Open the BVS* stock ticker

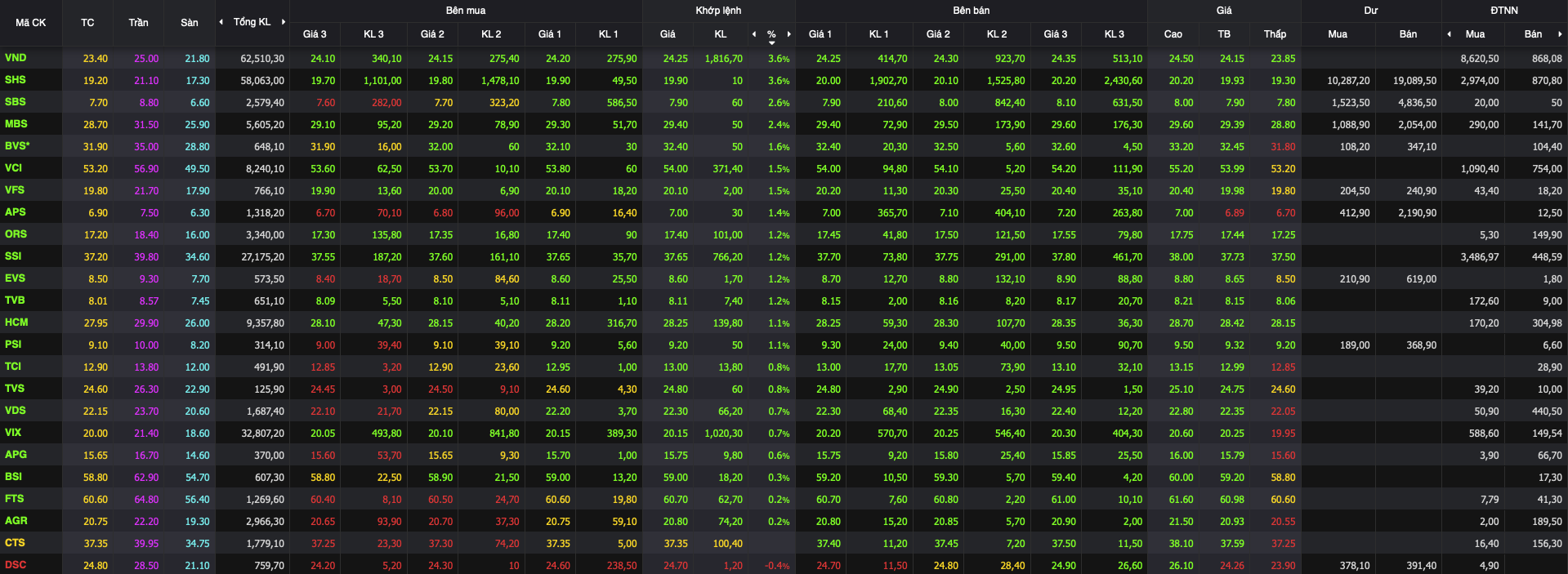click(17, 146)
